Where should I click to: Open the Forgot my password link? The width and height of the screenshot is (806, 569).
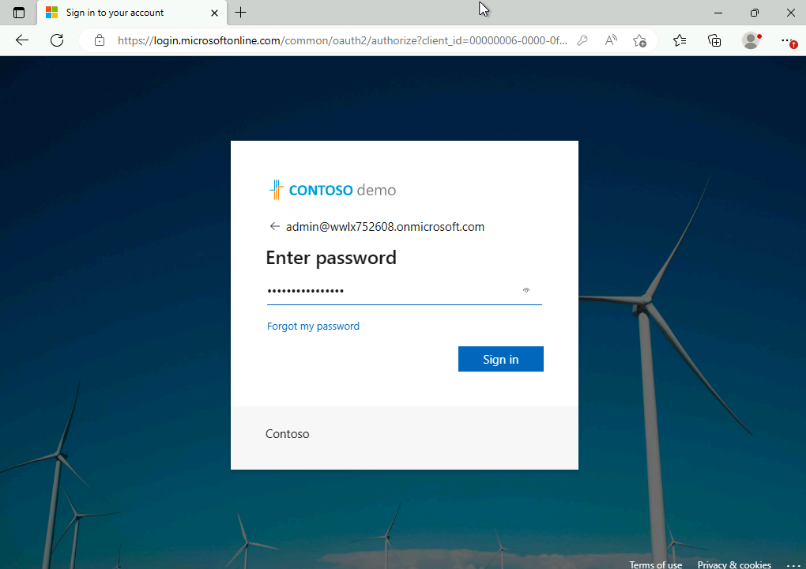(313, 326)
